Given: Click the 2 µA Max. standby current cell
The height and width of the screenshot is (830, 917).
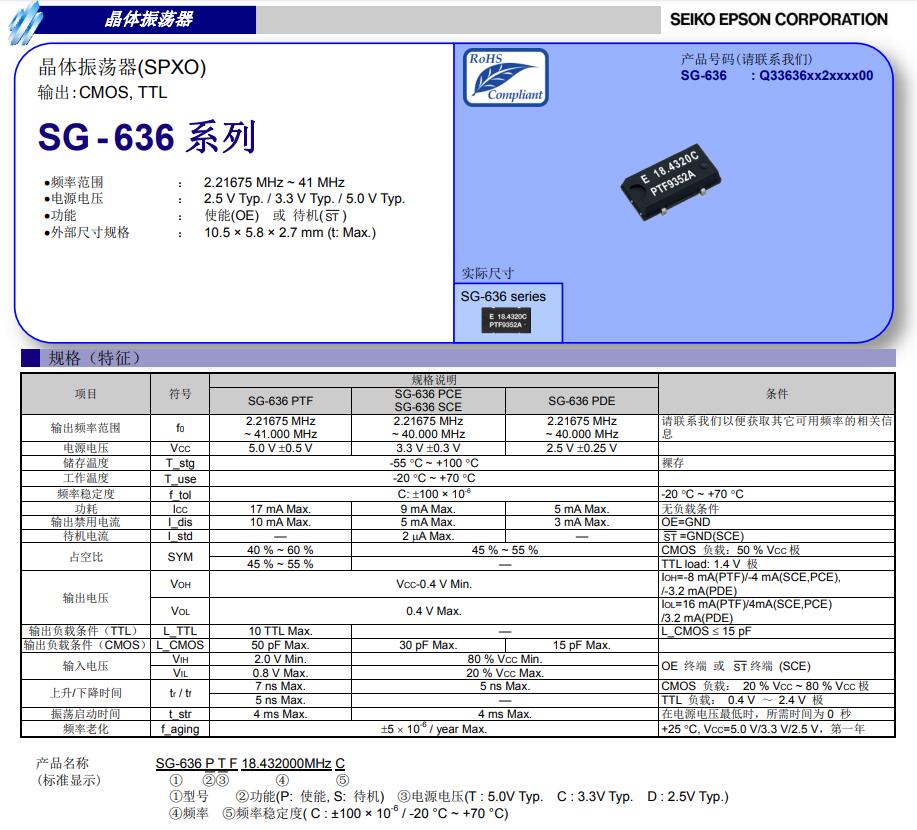Looking at the screenshot, I should (x=428, y=536).
